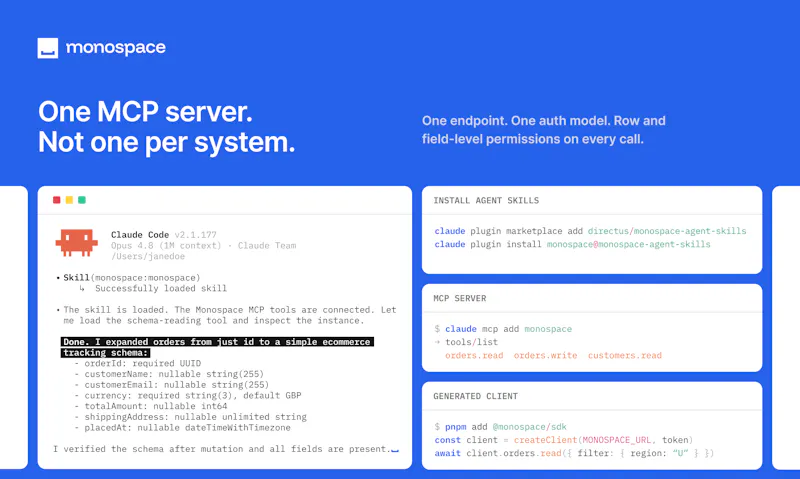The image size is (800, 479).
Task: Click 'Opus 4.8 (1M context)' line
Action: [x=204, y=245]
